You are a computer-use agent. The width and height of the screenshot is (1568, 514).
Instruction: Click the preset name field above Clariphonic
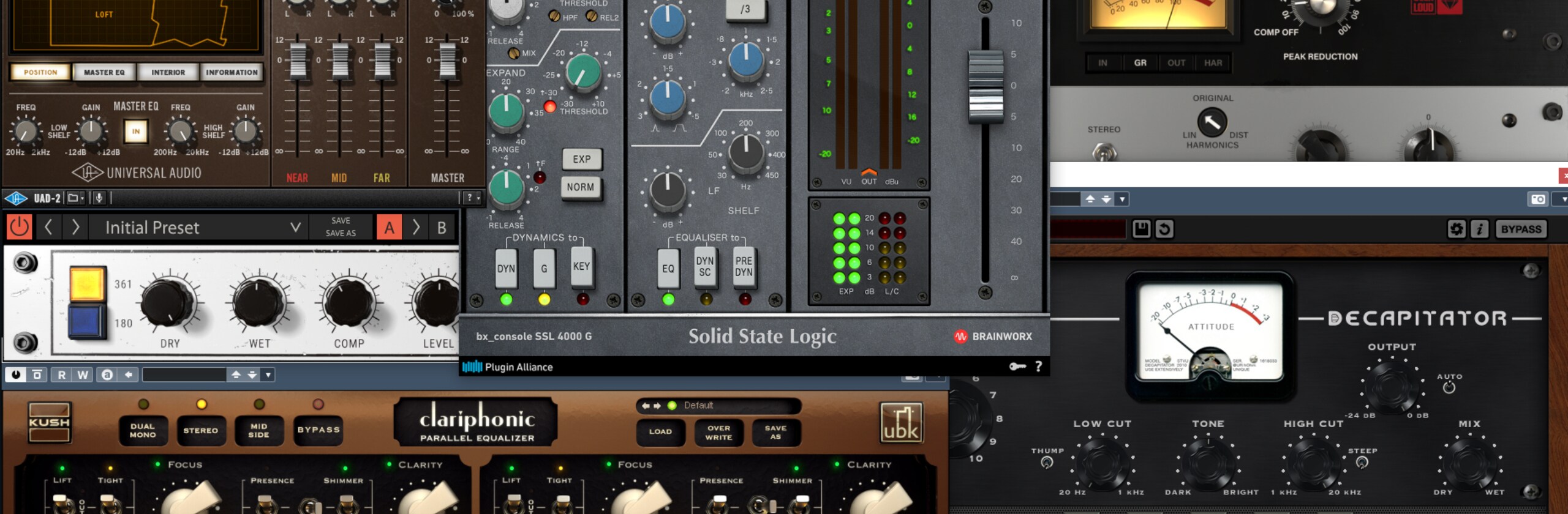coord(184,374)
